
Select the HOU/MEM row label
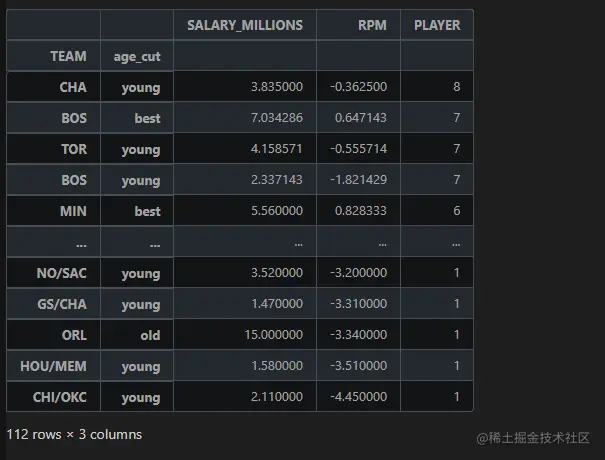(53, 366)
